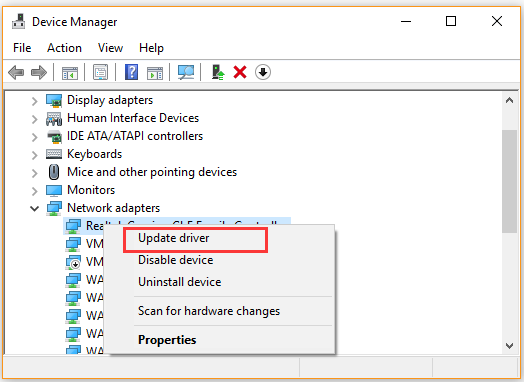Click the Forward arrow toolbar icon
Image resolution: width=524 pixels, height=382 pixels.
(x=39, y=72)
